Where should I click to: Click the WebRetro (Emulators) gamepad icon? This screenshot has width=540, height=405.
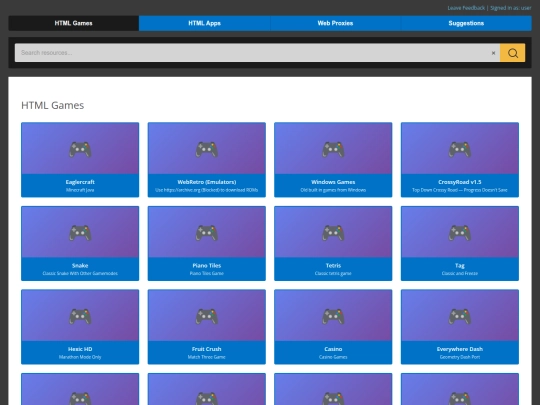(207, 149)
